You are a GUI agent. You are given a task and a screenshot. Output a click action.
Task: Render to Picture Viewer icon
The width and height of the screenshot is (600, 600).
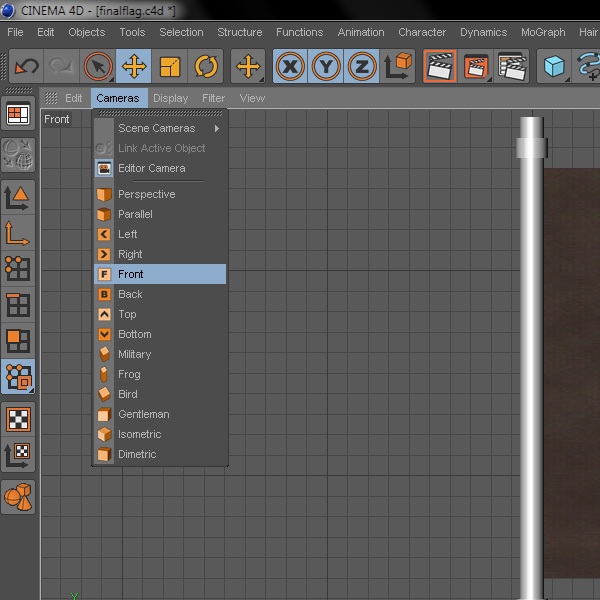(476, 66)
